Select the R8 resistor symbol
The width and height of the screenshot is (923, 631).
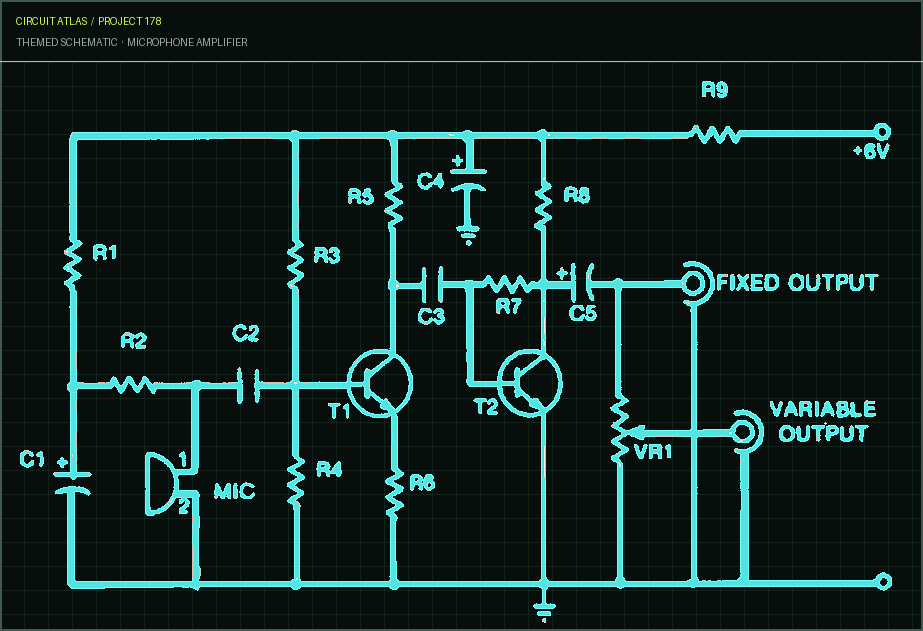pos(543,205)
